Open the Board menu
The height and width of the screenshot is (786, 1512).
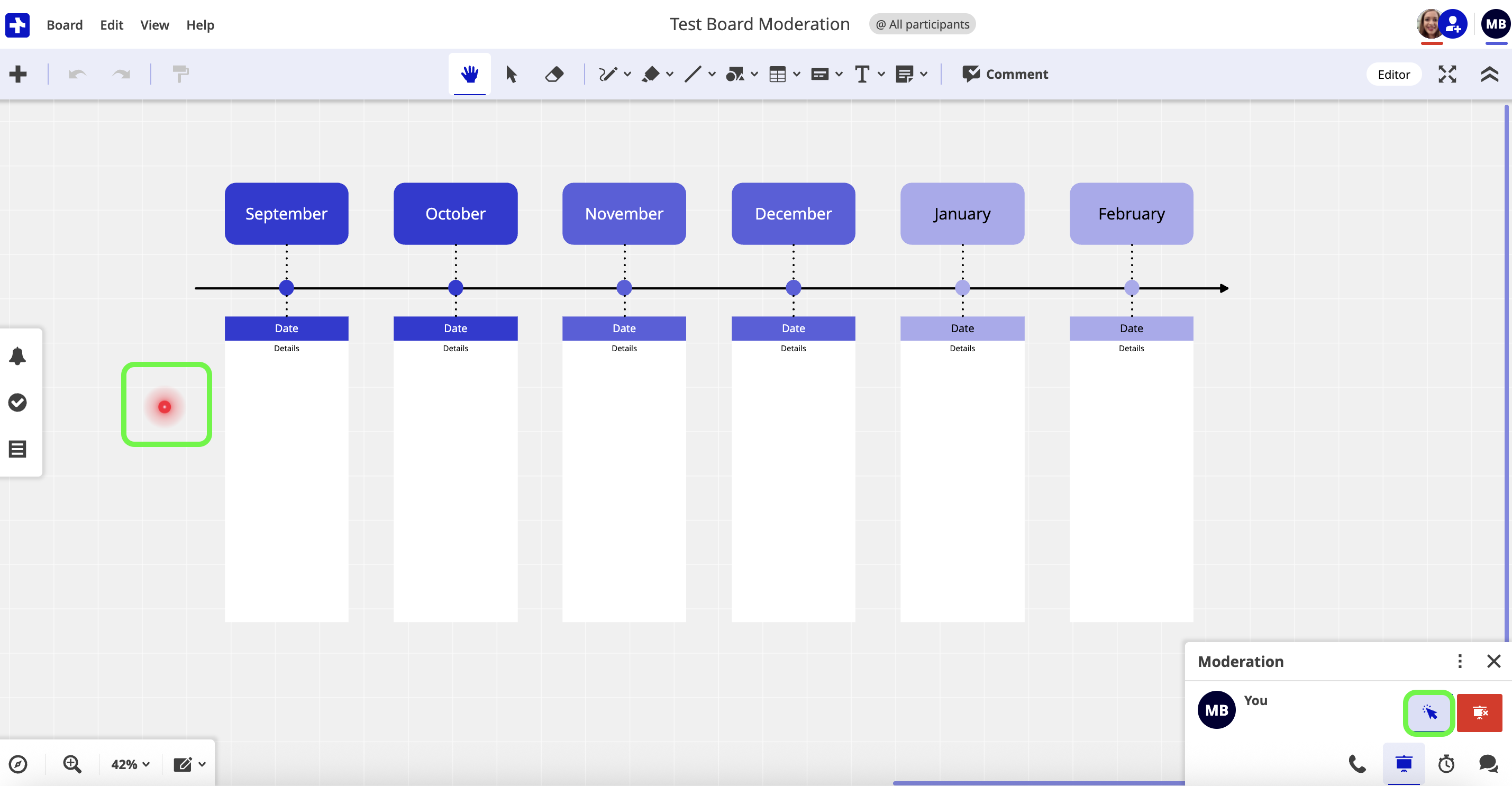(65, 25)
